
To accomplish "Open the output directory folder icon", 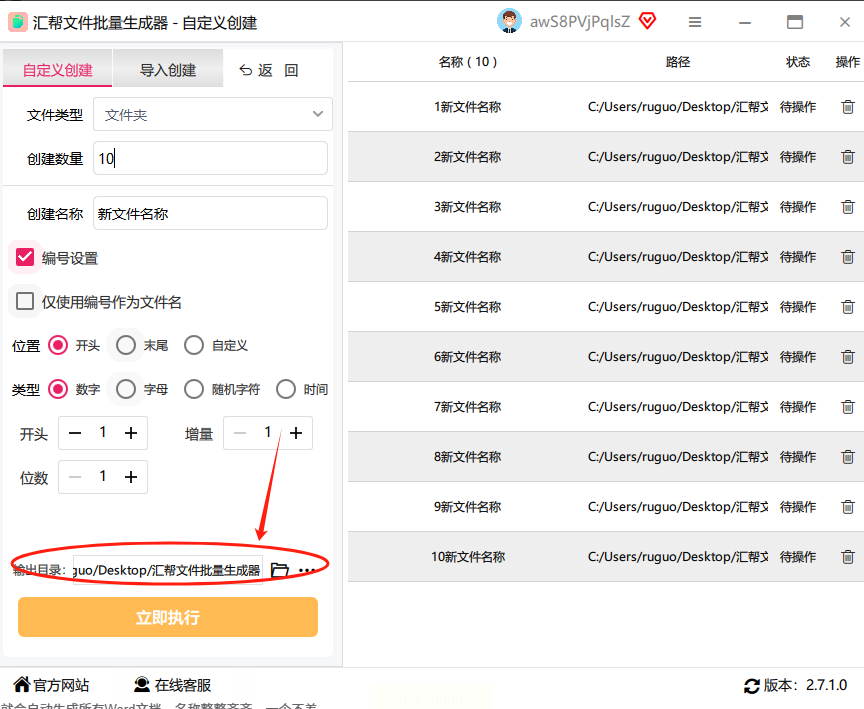I will point(280,570).
